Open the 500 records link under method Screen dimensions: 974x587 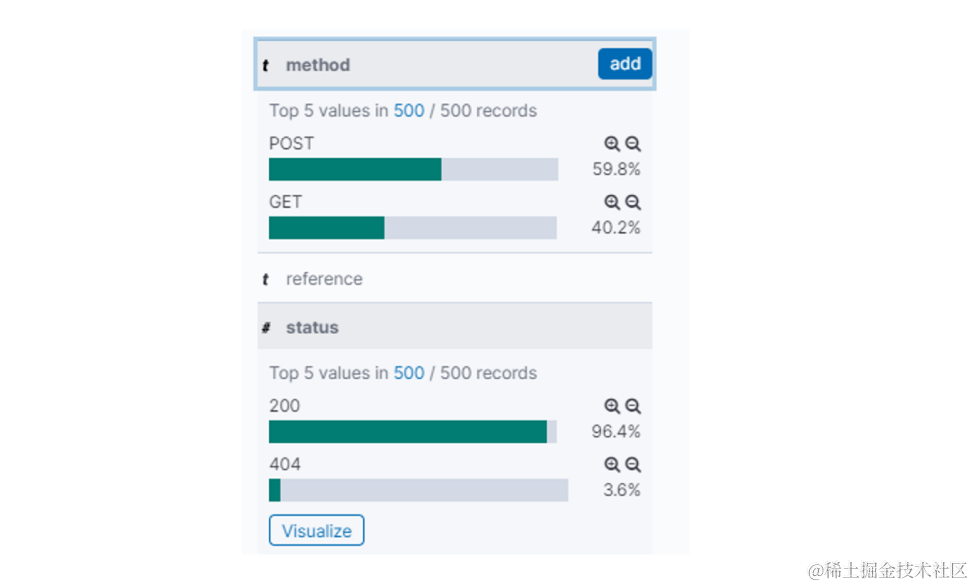point(409,111)
